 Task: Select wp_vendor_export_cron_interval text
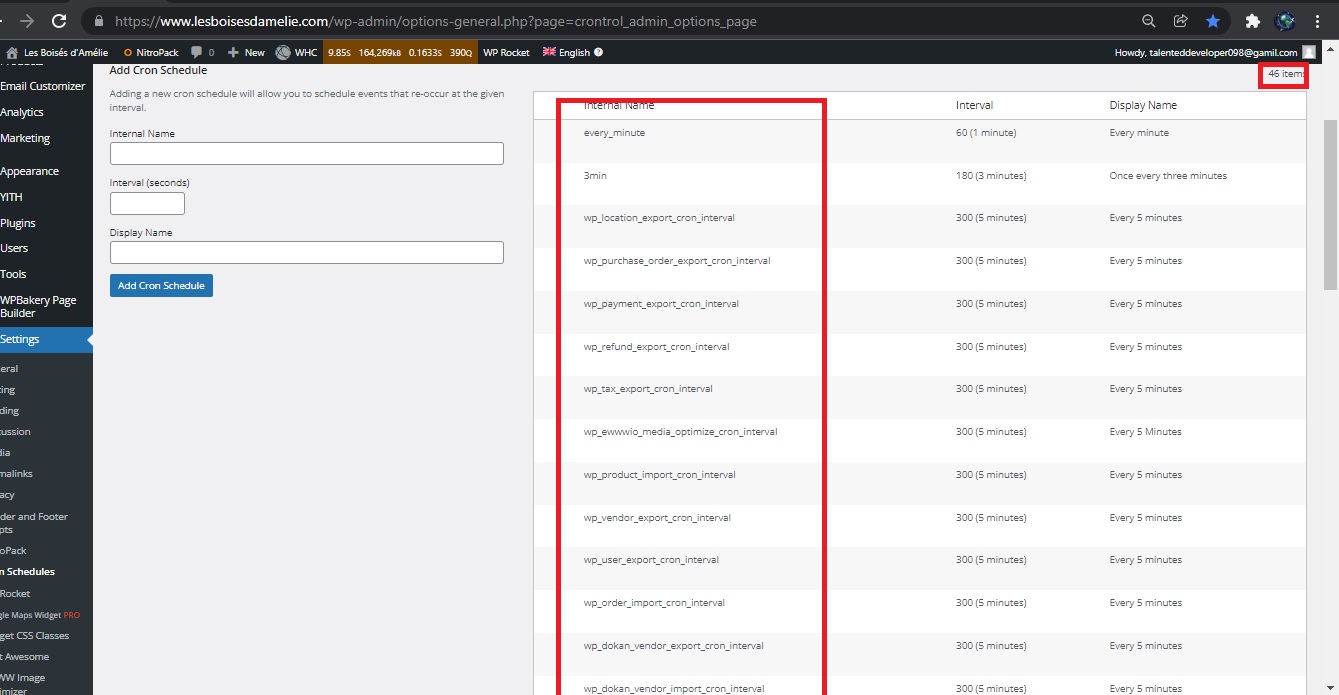click(x=657, y=518)
